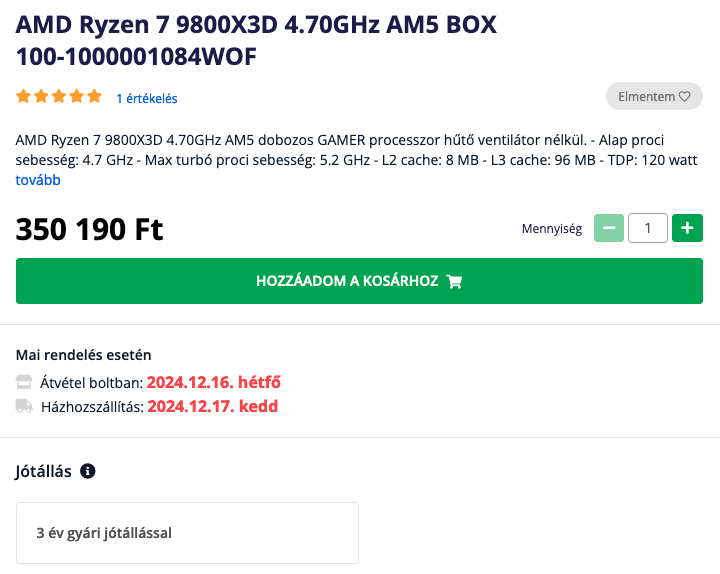Click the Mennyiség quantity input field
720x574 pixels.
pos(648,228)
